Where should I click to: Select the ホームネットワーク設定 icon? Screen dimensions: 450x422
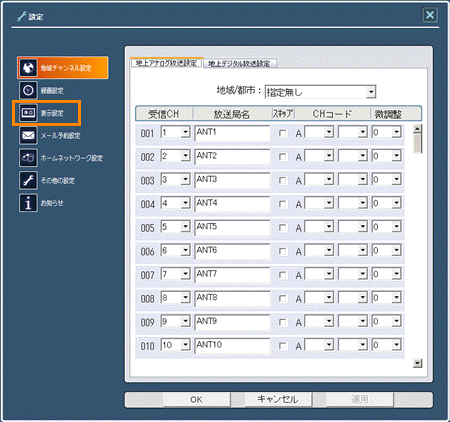[x=28, y=158]
